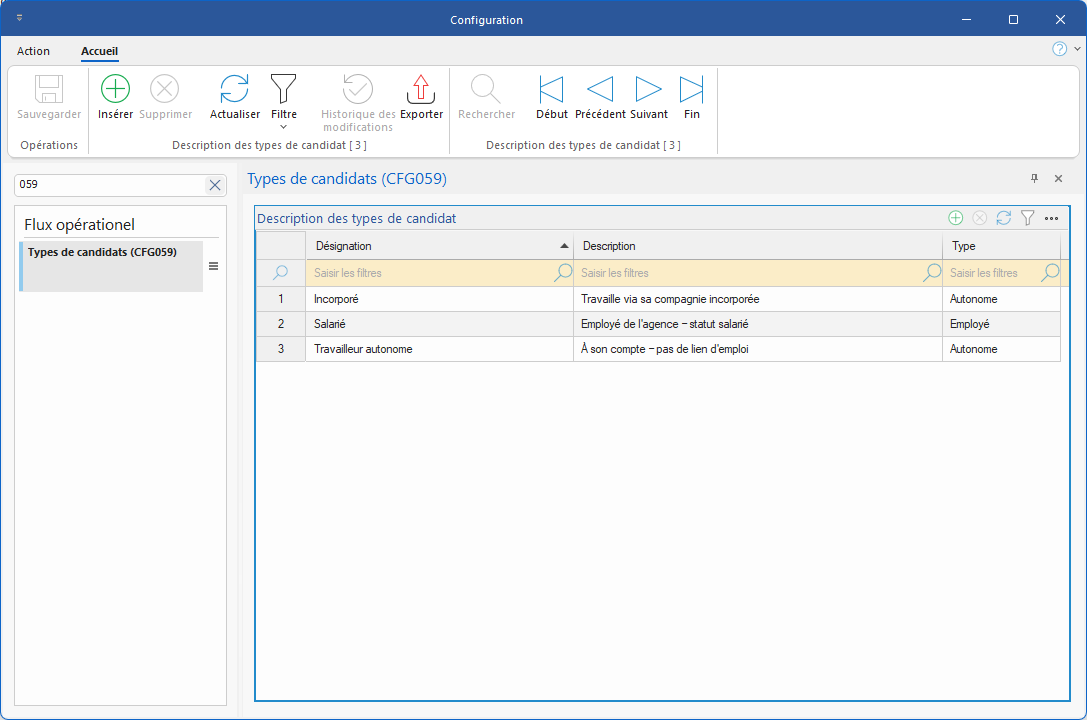1087x720 pixels.
Task: Click the Rechercher magnifier icon
Action: pos(485,89)
